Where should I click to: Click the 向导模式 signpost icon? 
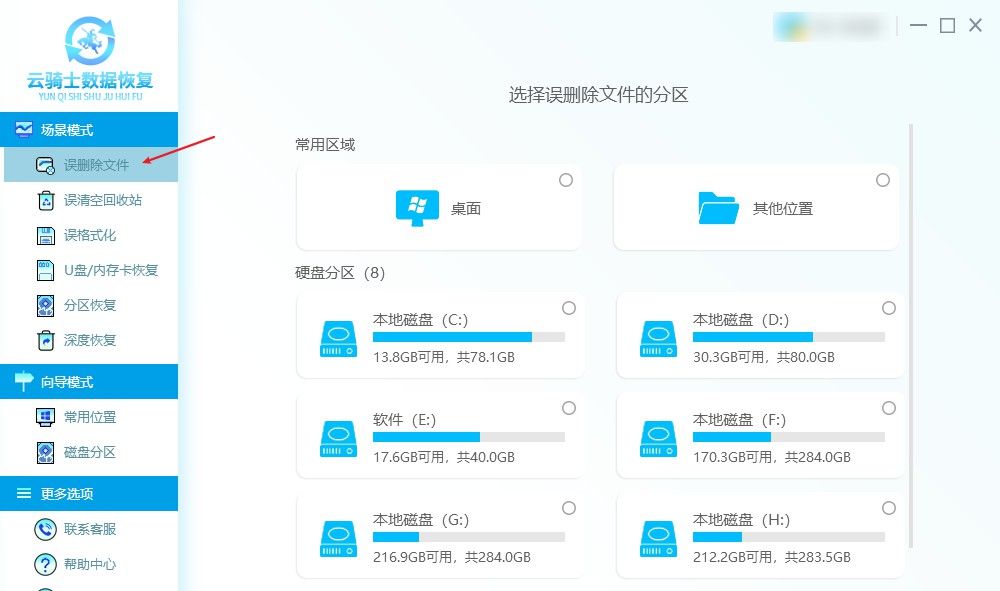24,381
